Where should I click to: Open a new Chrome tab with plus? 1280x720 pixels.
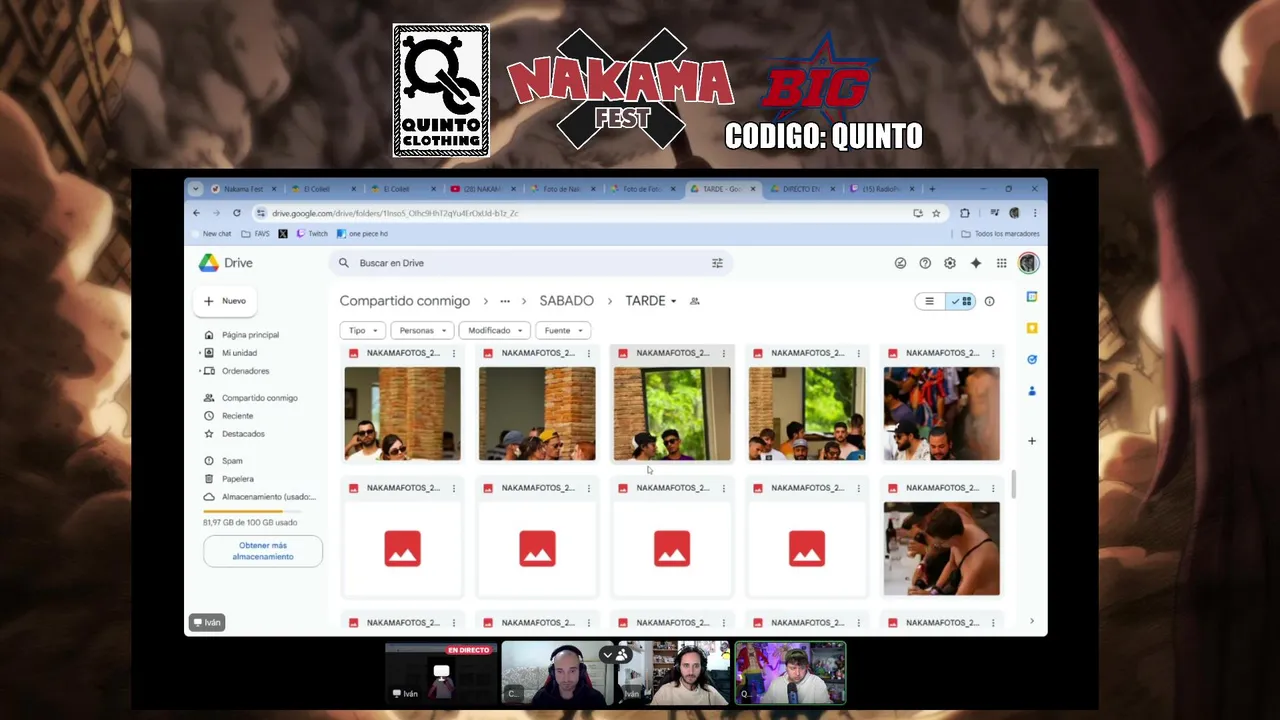pyautogui.click(x=932, y=189)
